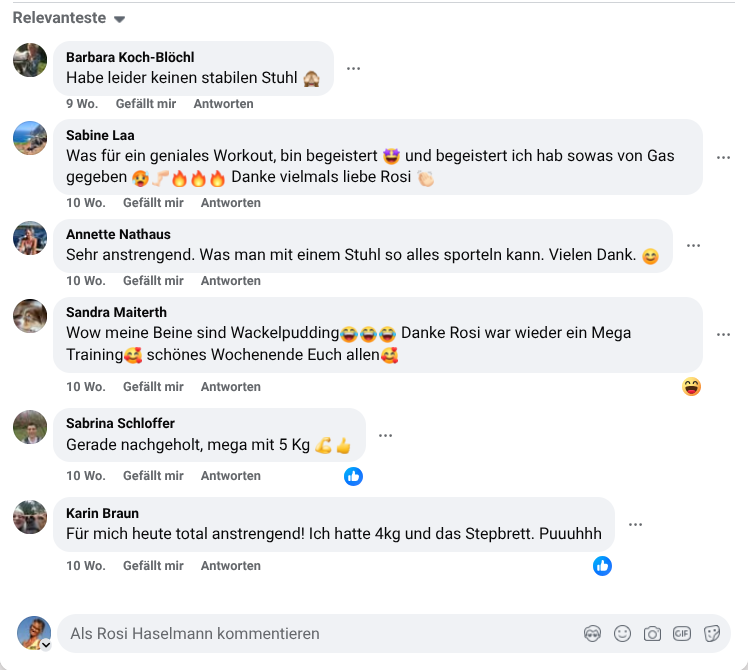Switch commenting profile via avatar arrow
This screenshot has height=670, width=748.
pyautogui.click(x=45, y=645)
